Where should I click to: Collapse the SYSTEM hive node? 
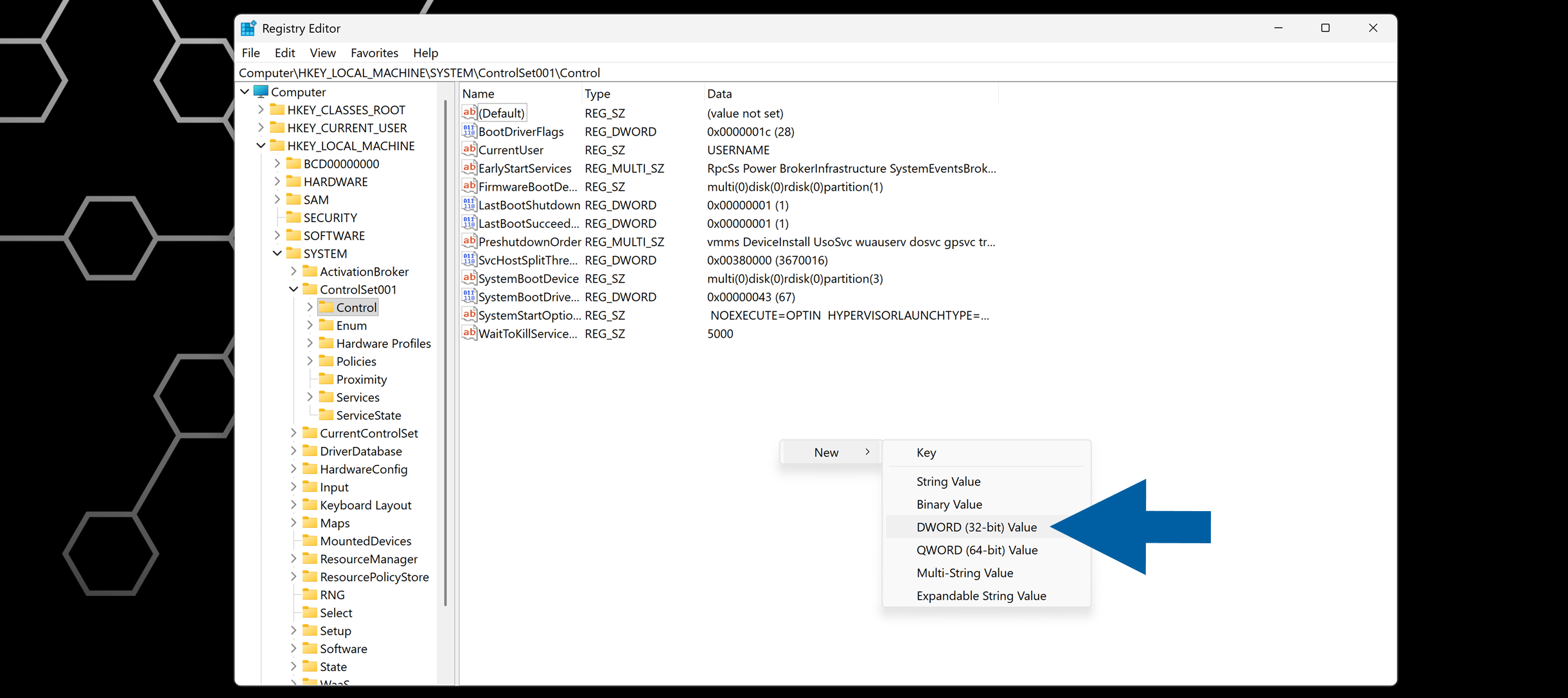click(x=277, y=254)
